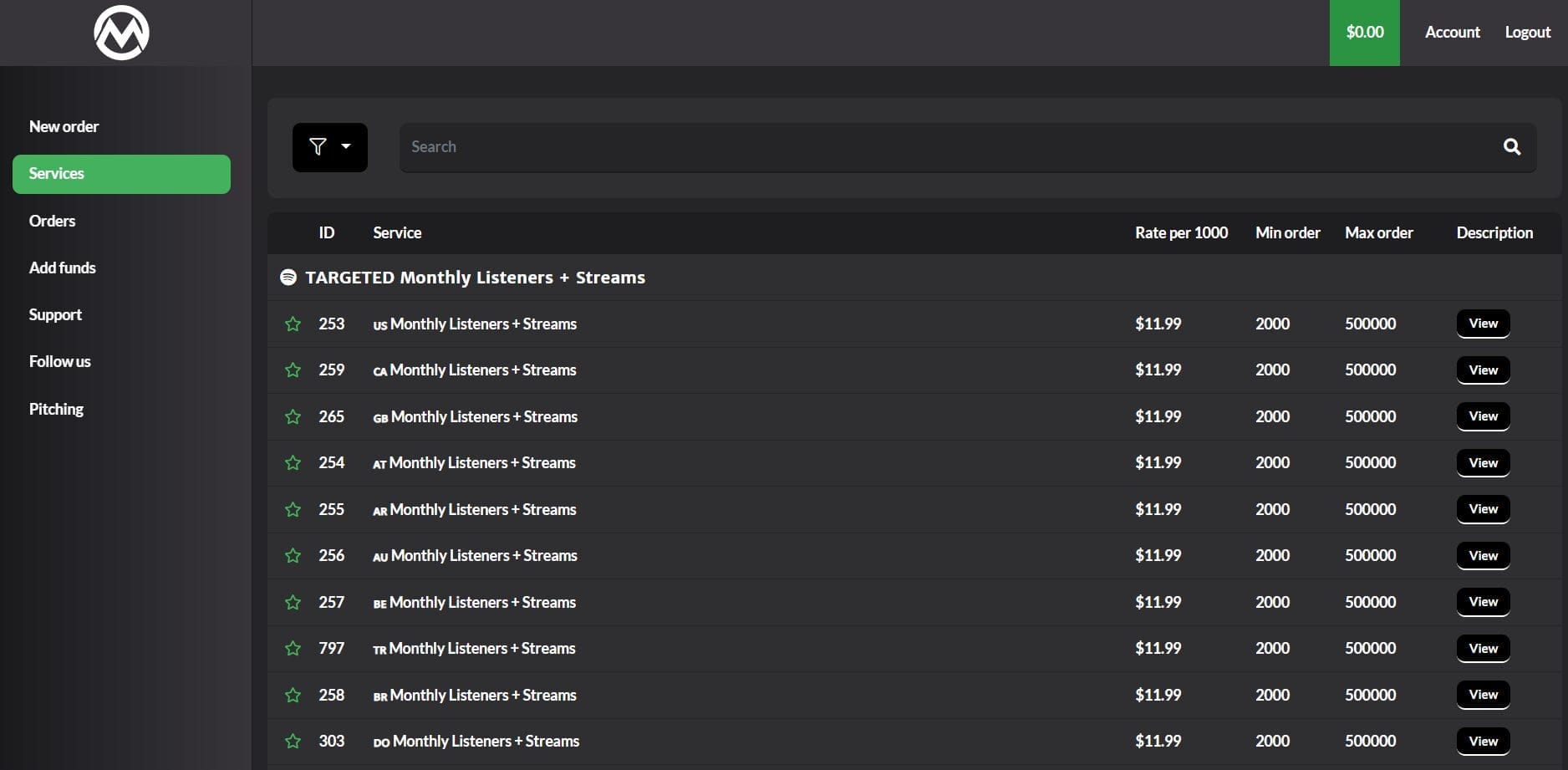Open the filter dropdown

pos(329,147)
